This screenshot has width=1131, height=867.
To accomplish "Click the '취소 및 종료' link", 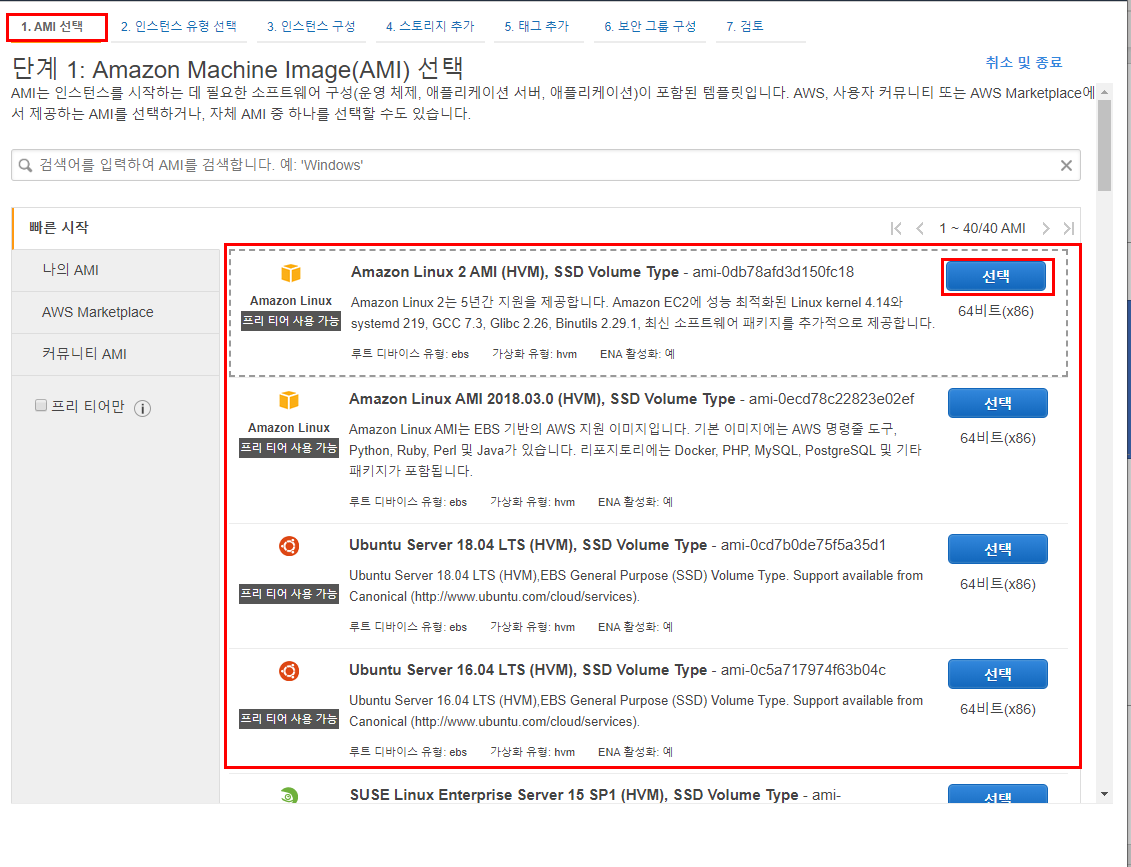I will pyautogui.click(x=1024, y=63).
